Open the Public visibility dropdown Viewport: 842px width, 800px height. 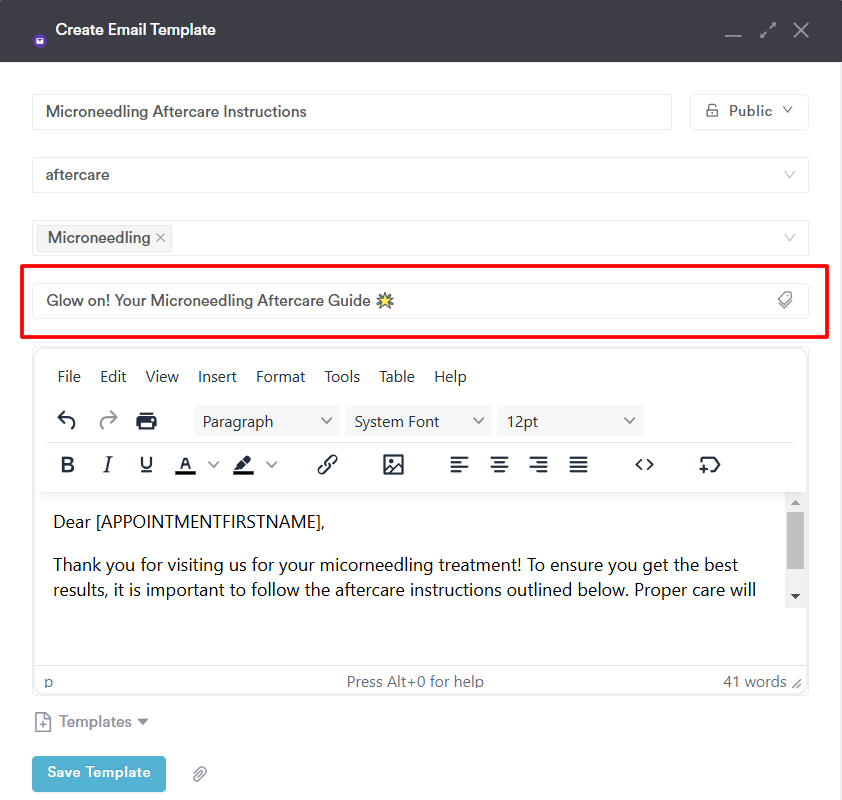point(749,112)
